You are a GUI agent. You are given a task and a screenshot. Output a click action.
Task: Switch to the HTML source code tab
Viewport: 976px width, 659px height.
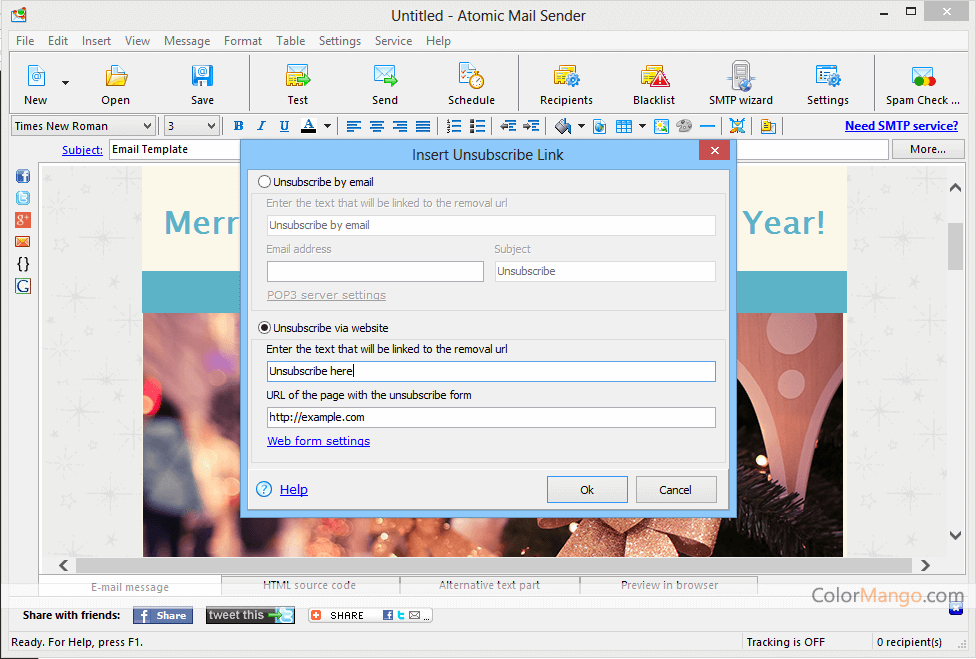(309, 585)
